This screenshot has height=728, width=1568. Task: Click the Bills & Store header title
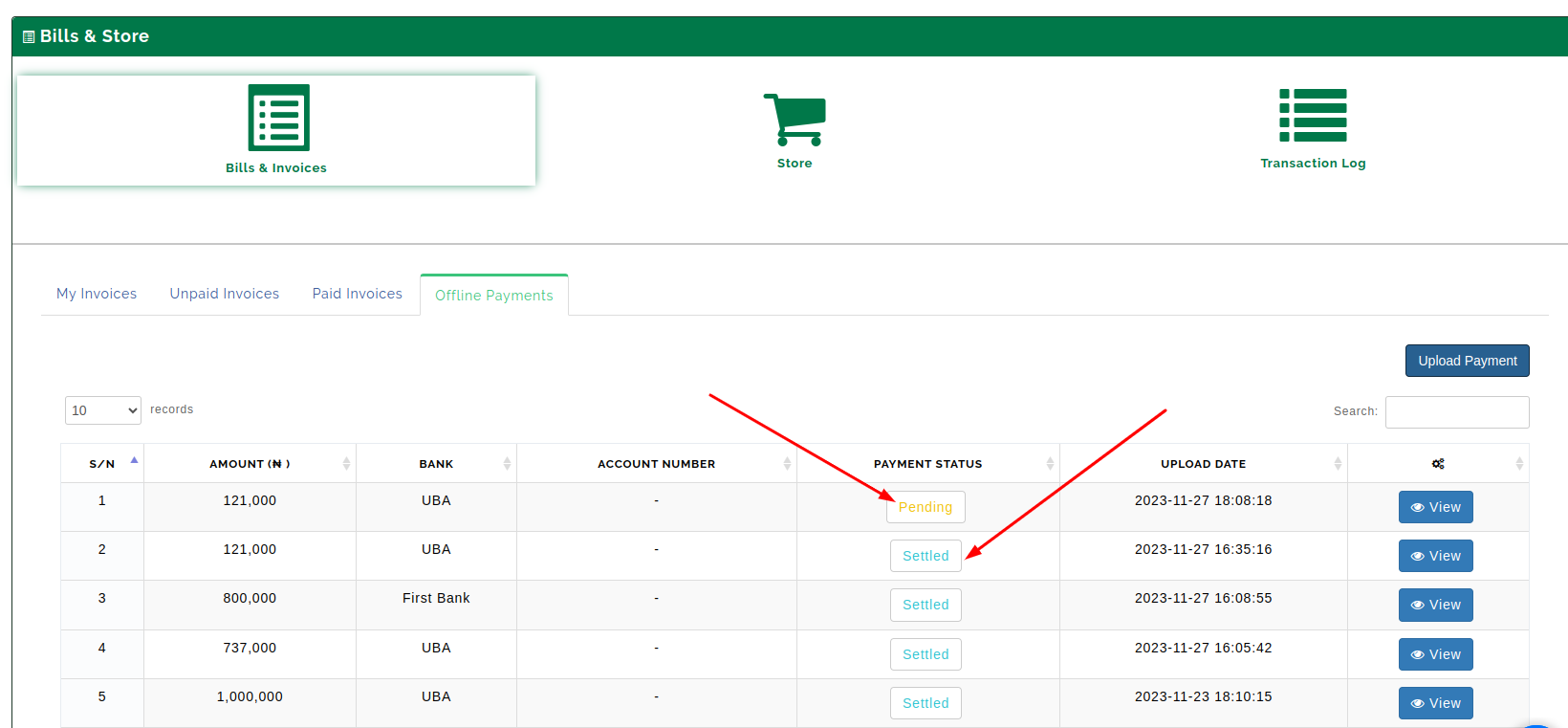[95, 36]
